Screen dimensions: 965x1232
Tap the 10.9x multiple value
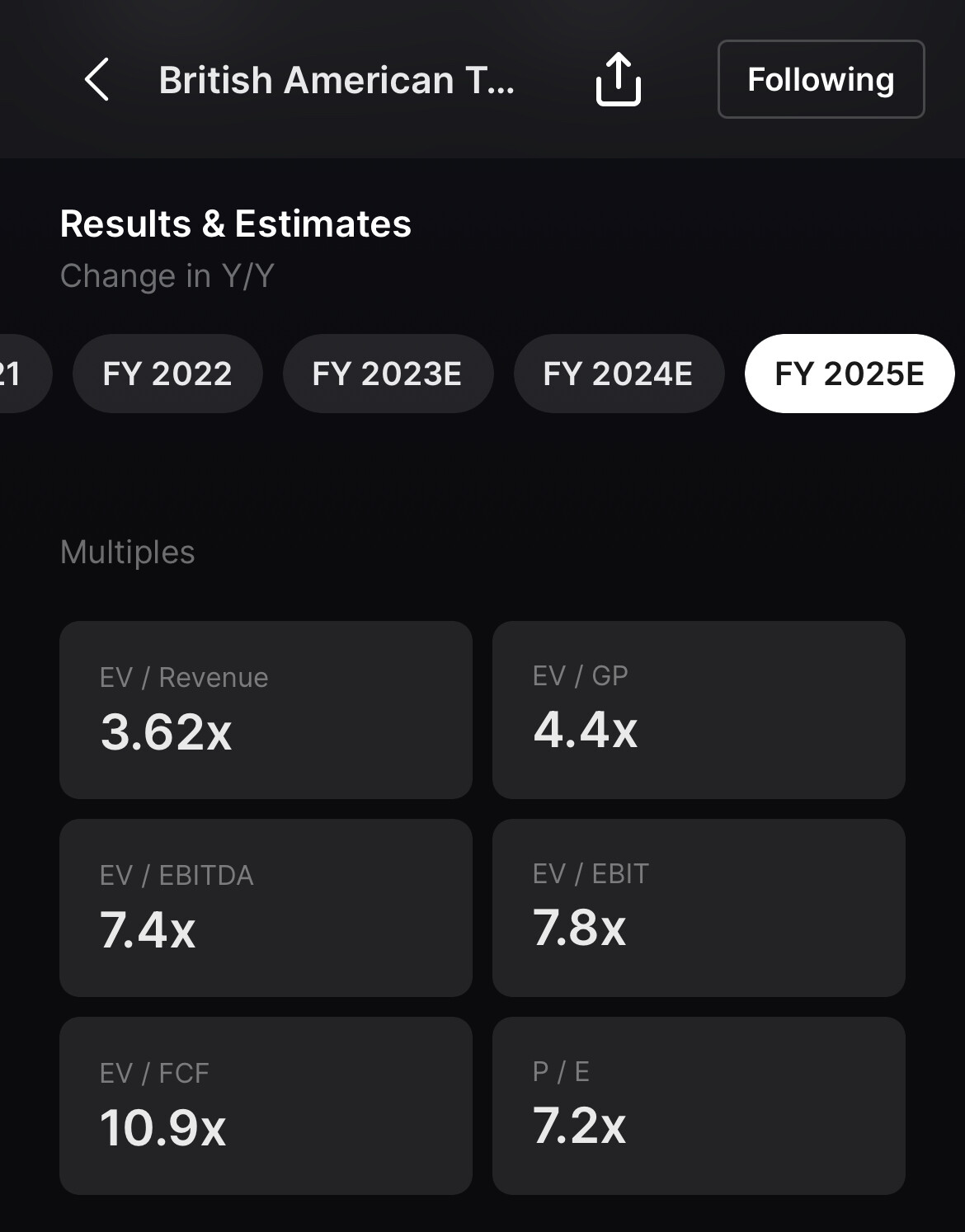click(x=162, y=1128)
